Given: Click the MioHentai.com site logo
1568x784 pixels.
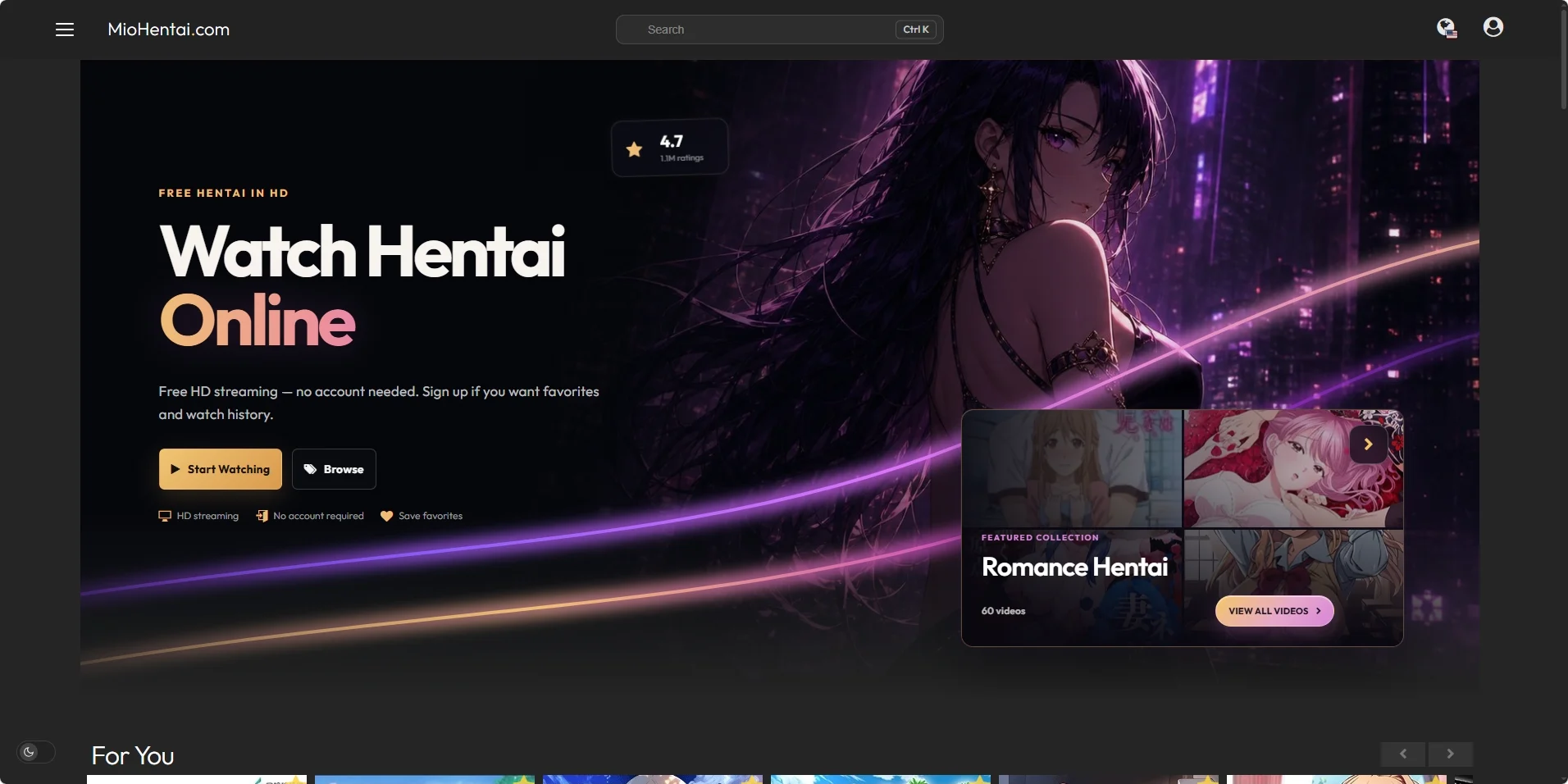Looking at the screenshot, I should 169,30.
